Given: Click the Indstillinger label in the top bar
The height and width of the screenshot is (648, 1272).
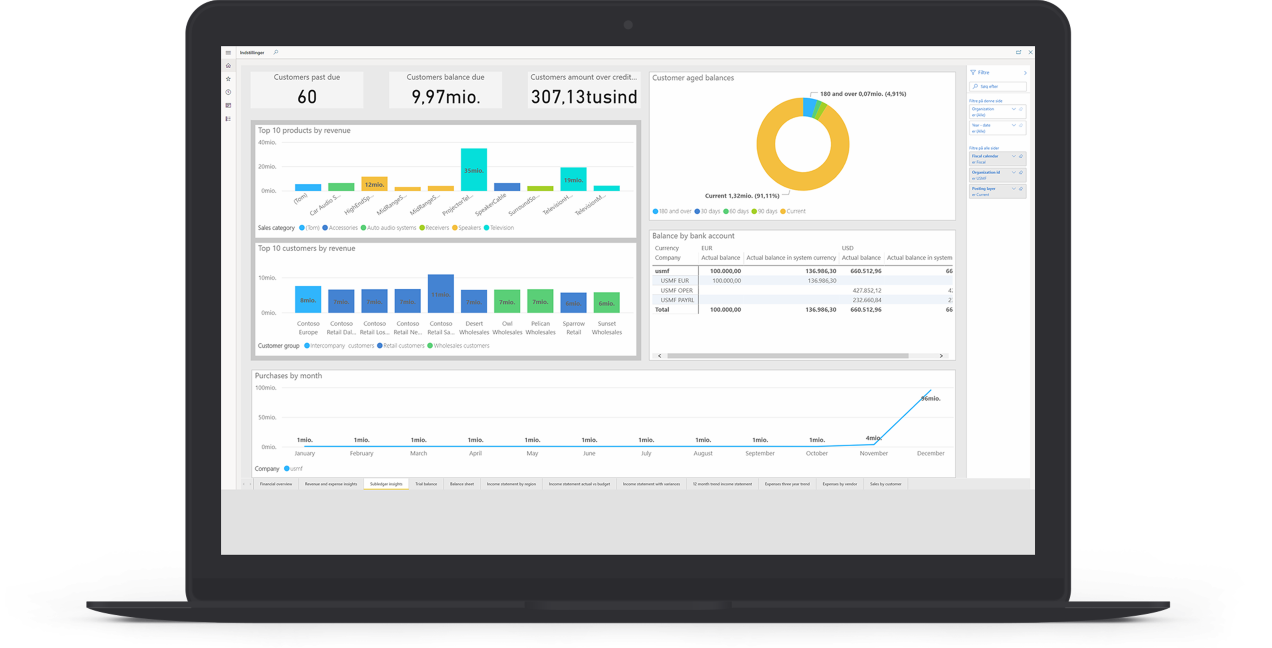Looking at the screenshot, I should (x=253, y=52).
